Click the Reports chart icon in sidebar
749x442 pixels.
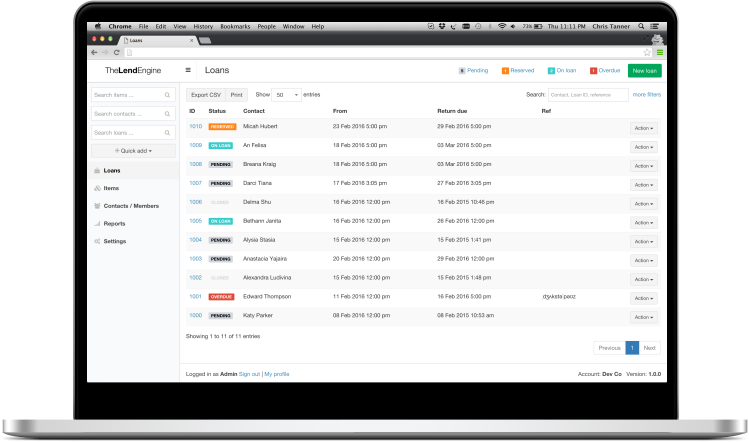97,224
